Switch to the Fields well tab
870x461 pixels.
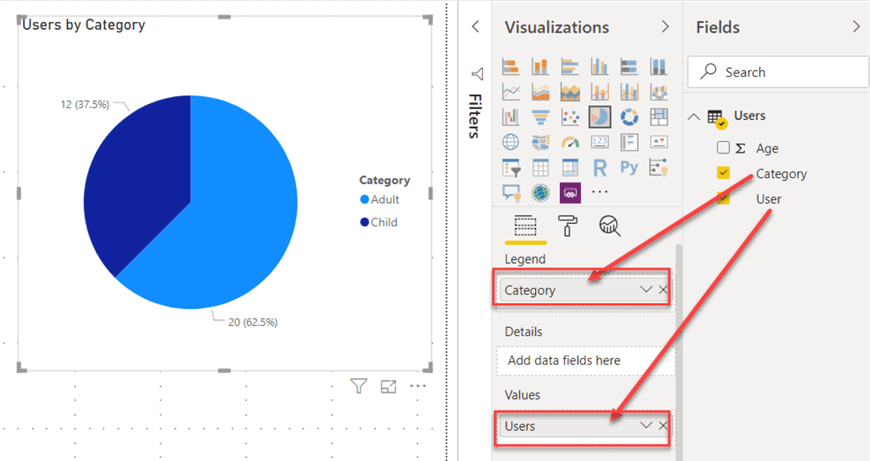click(x=525, y=226)
